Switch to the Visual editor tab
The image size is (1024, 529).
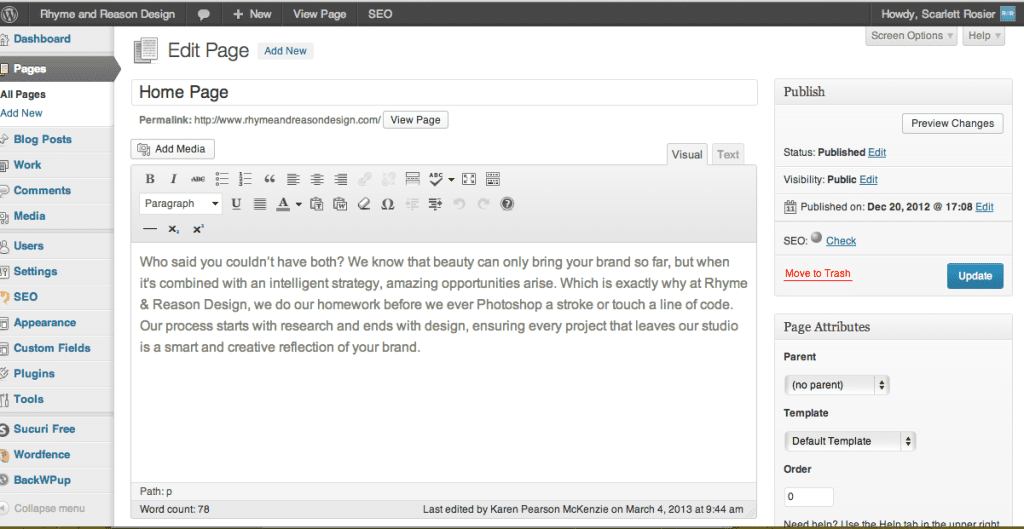click(686, 155)
